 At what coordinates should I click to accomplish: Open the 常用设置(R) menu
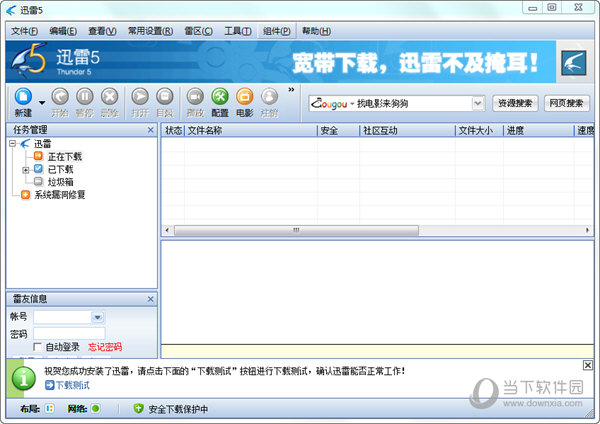[x=150, y=31]
